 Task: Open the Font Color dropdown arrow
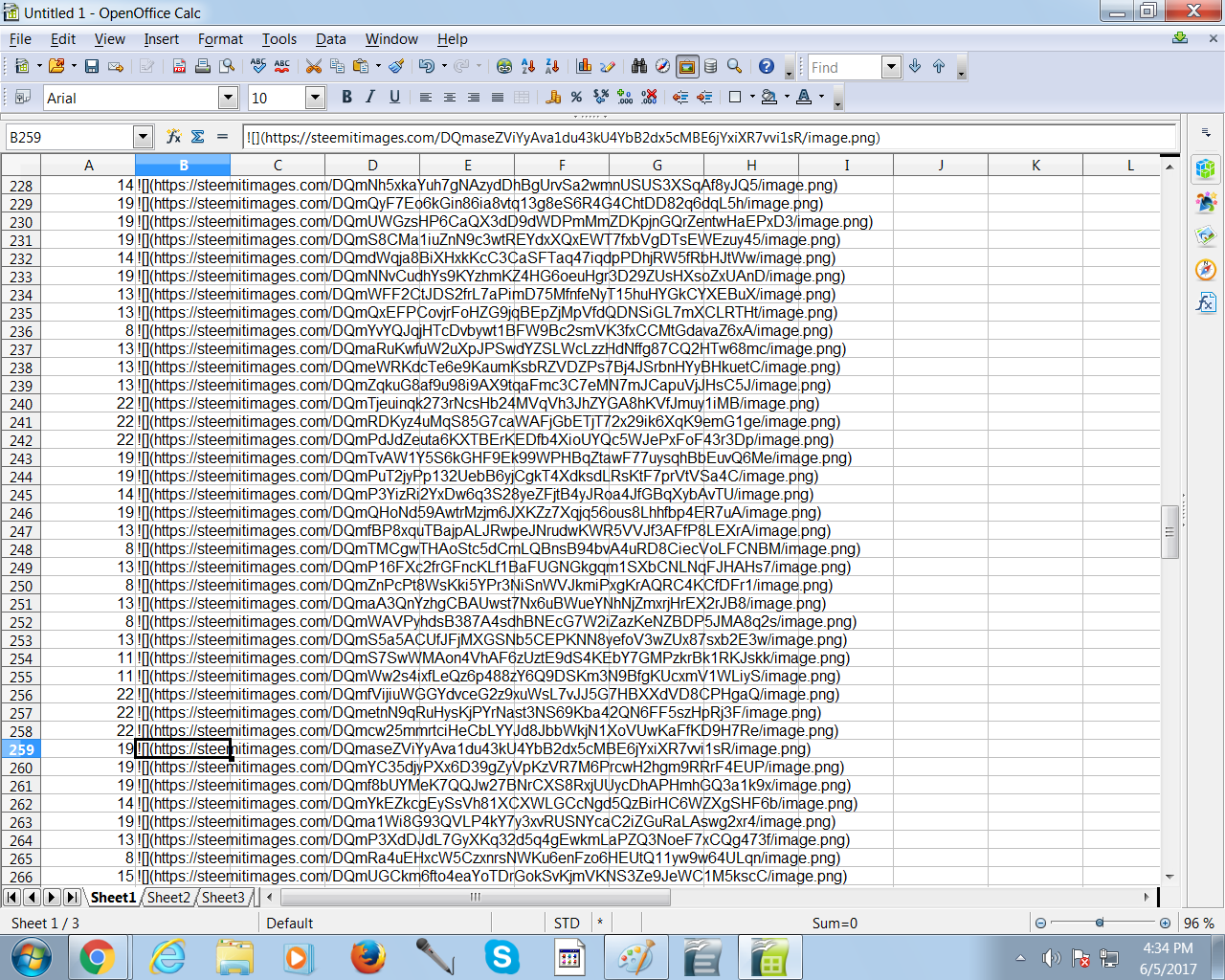pos(821,97)
